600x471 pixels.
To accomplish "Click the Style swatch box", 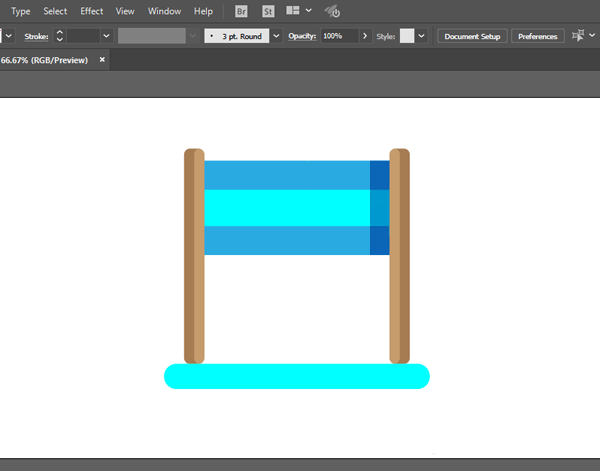I will pos(406,36).
